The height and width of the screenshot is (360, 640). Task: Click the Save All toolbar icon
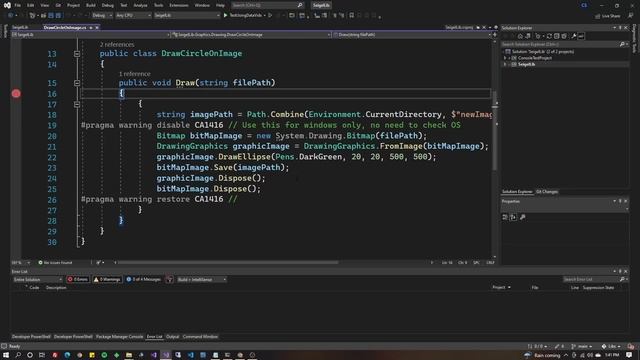pyautogui.click(x=58, y=16)
